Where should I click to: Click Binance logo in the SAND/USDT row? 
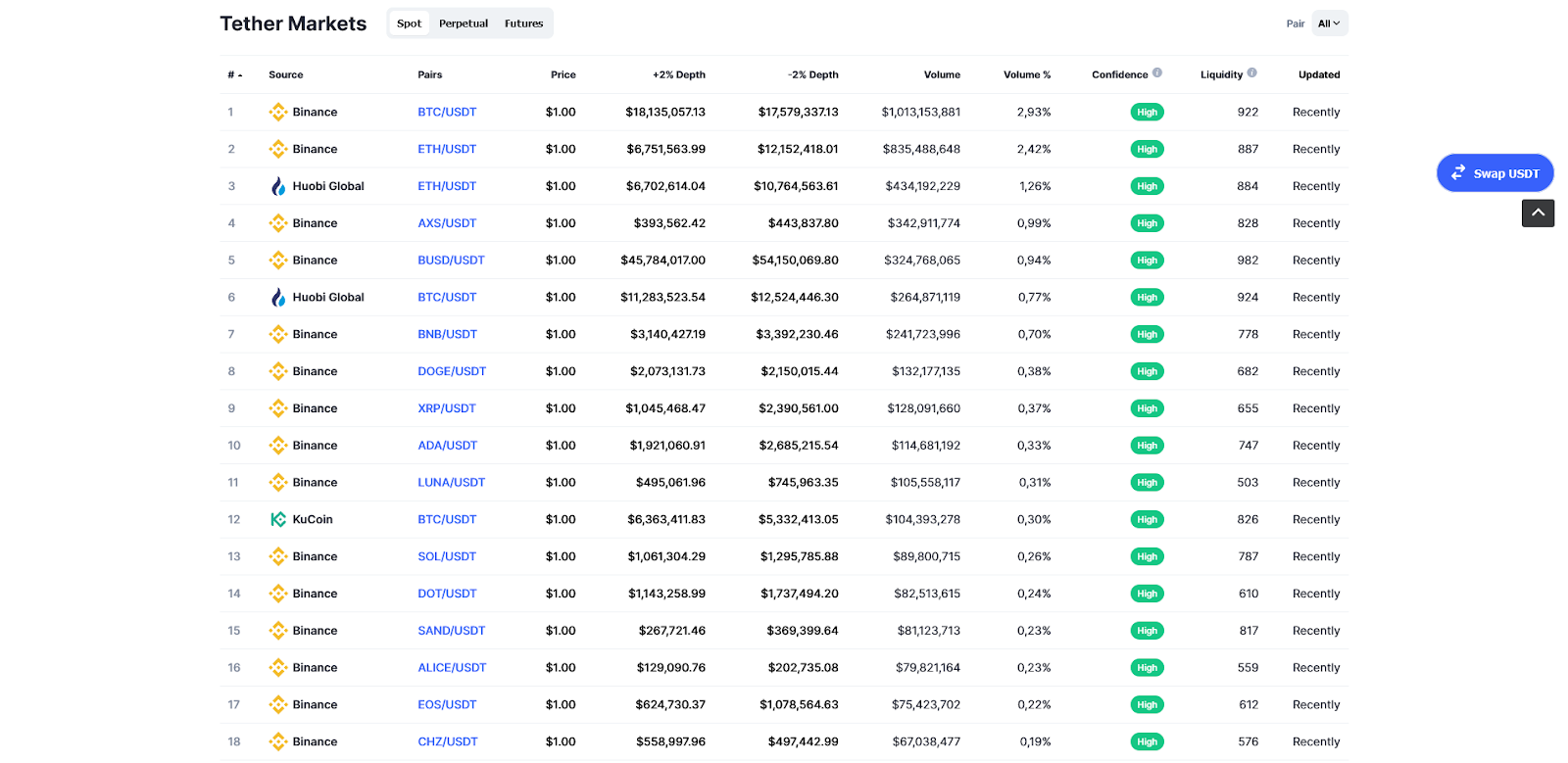tap(278, 631)
